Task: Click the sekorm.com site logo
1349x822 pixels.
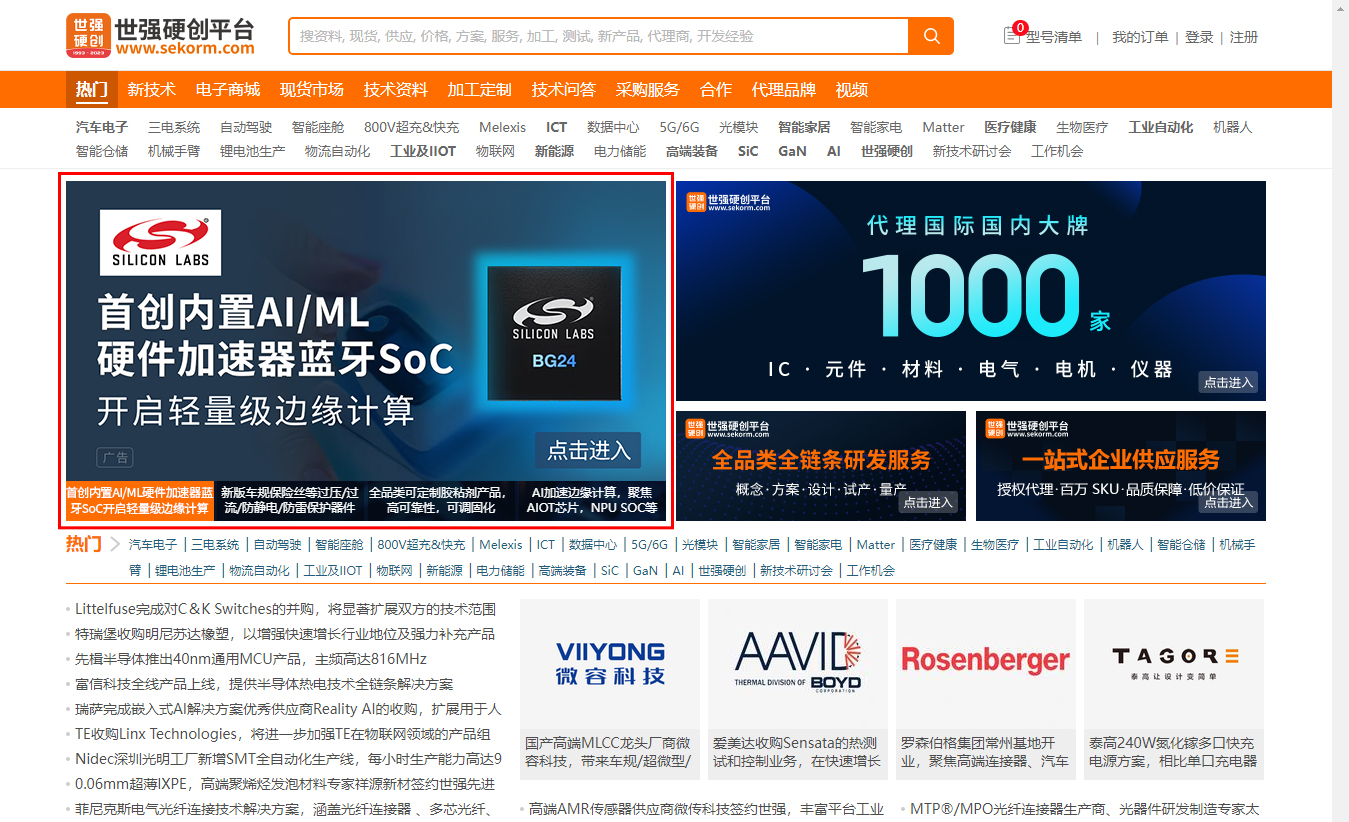Action: [x=160, y=36]
